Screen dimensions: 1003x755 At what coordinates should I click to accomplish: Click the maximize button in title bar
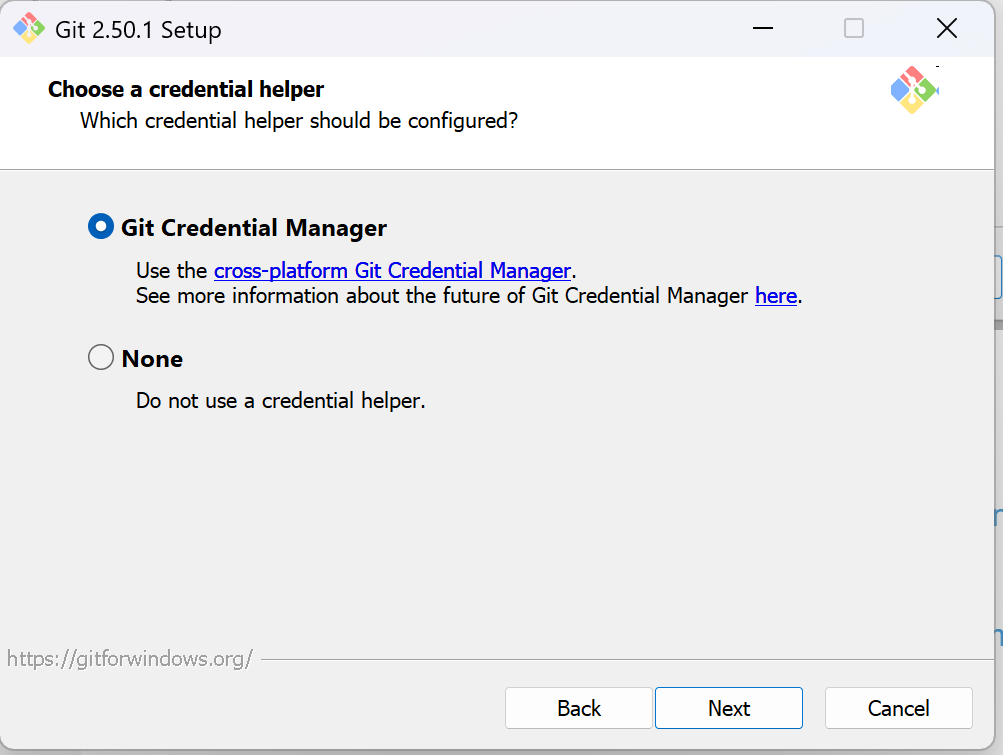click(x=853, y=28)
